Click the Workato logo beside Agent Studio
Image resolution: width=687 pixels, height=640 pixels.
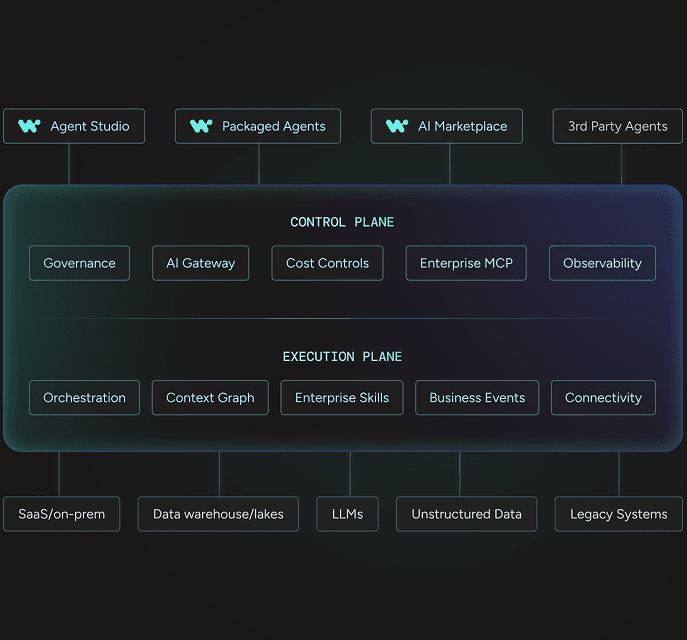click(x=29, y=126)
